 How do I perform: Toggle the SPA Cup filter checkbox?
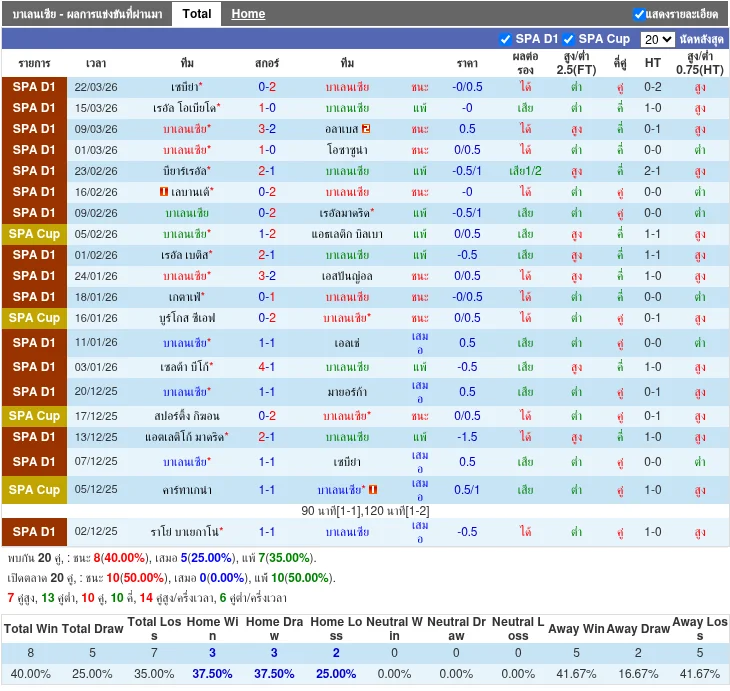point(568,39)
